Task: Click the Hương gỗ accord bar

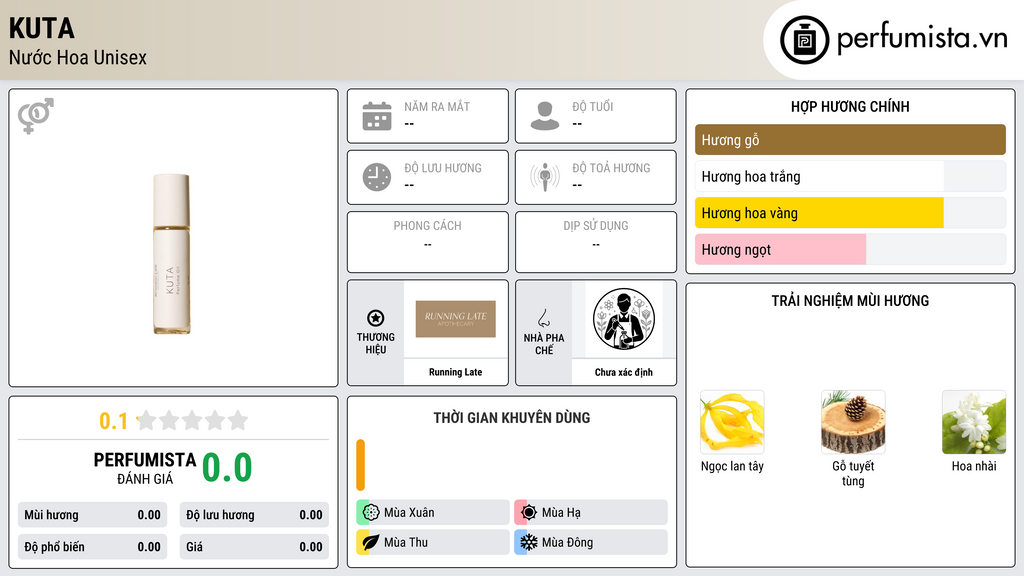Action: coord(850,140)
